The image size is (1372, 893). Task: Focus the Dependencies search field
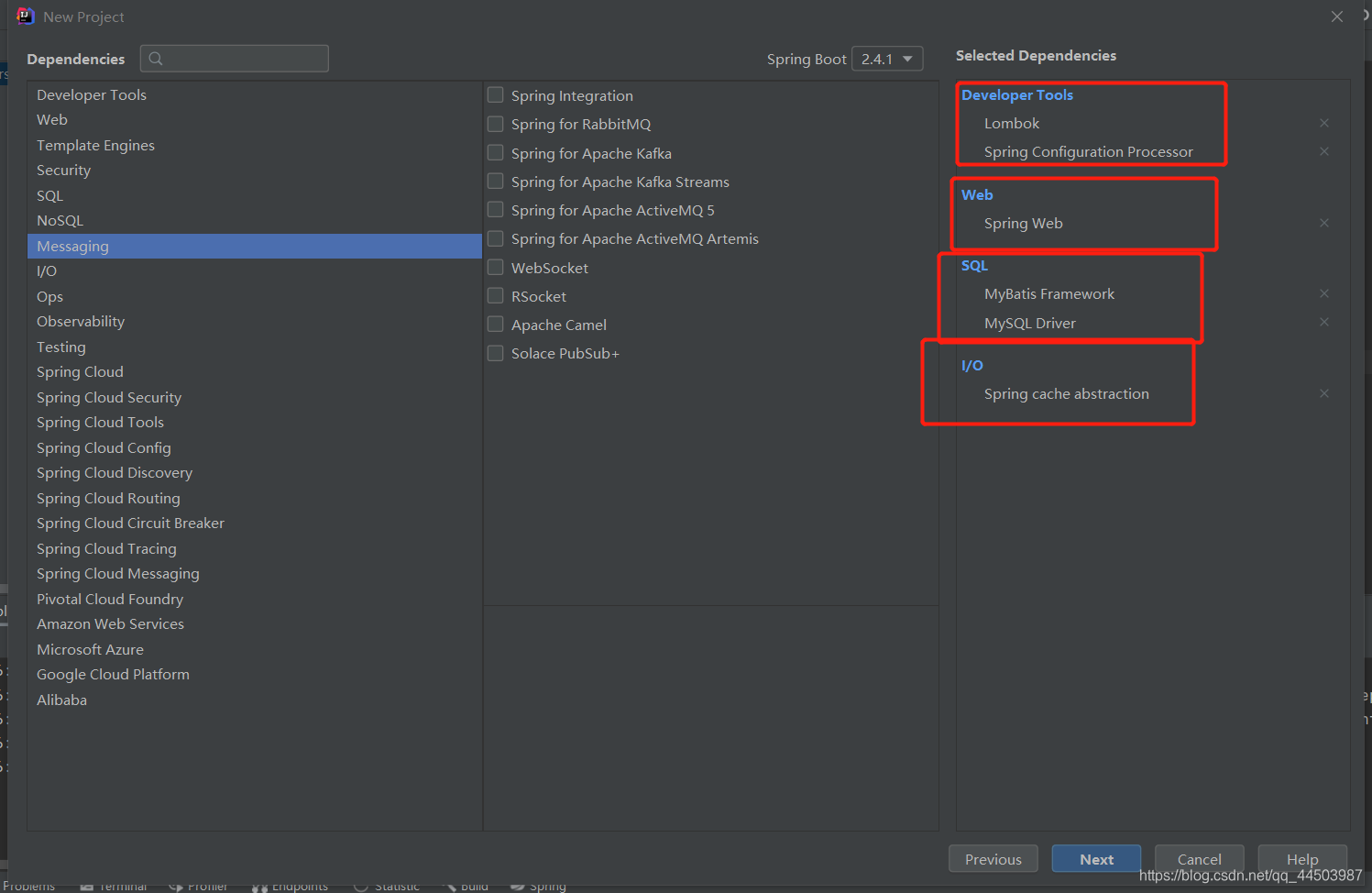click(x=235, y=59)
